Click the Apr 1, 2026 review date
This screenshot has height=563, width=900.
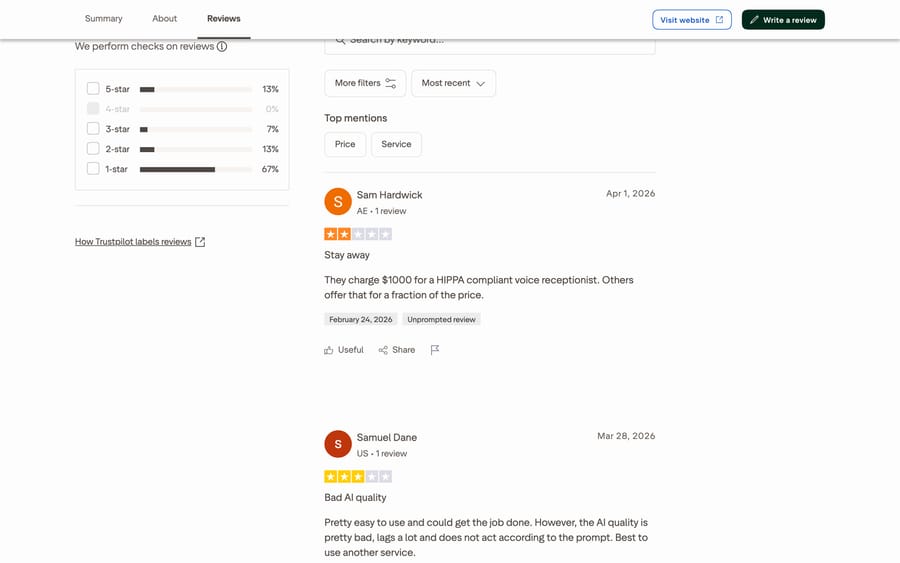(x=630, y=193)
